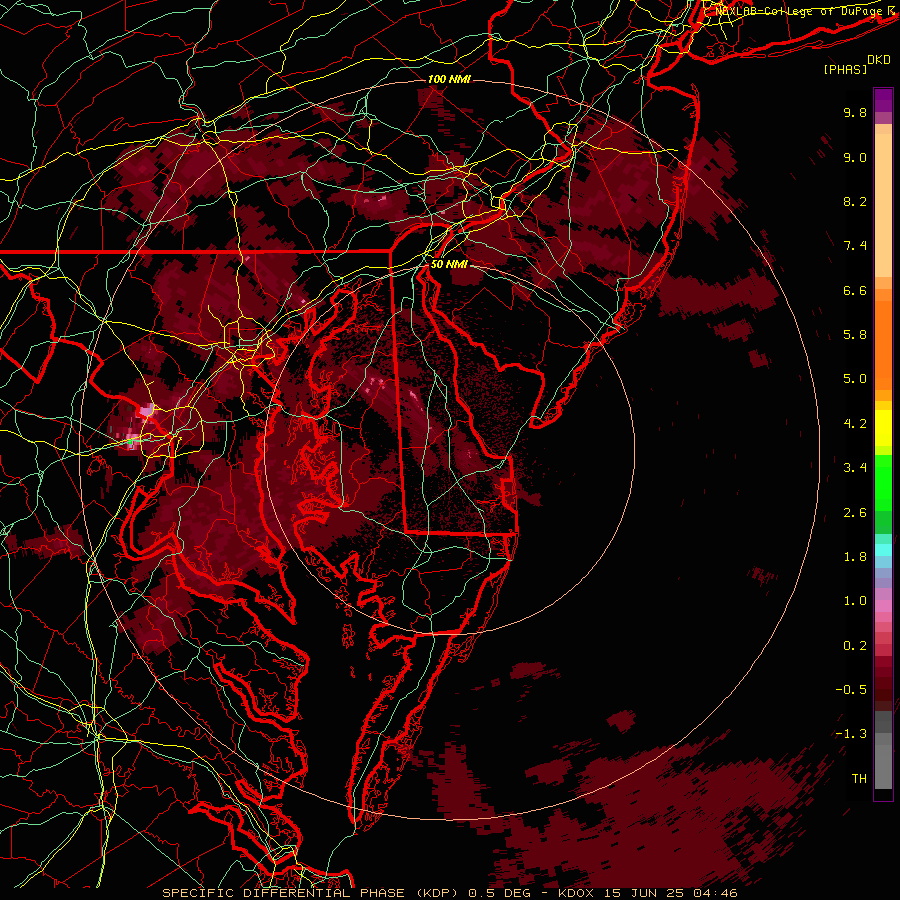Select the 6.6 scale value
This screenshot has height=900, width=900.
[x=855, y=290]
